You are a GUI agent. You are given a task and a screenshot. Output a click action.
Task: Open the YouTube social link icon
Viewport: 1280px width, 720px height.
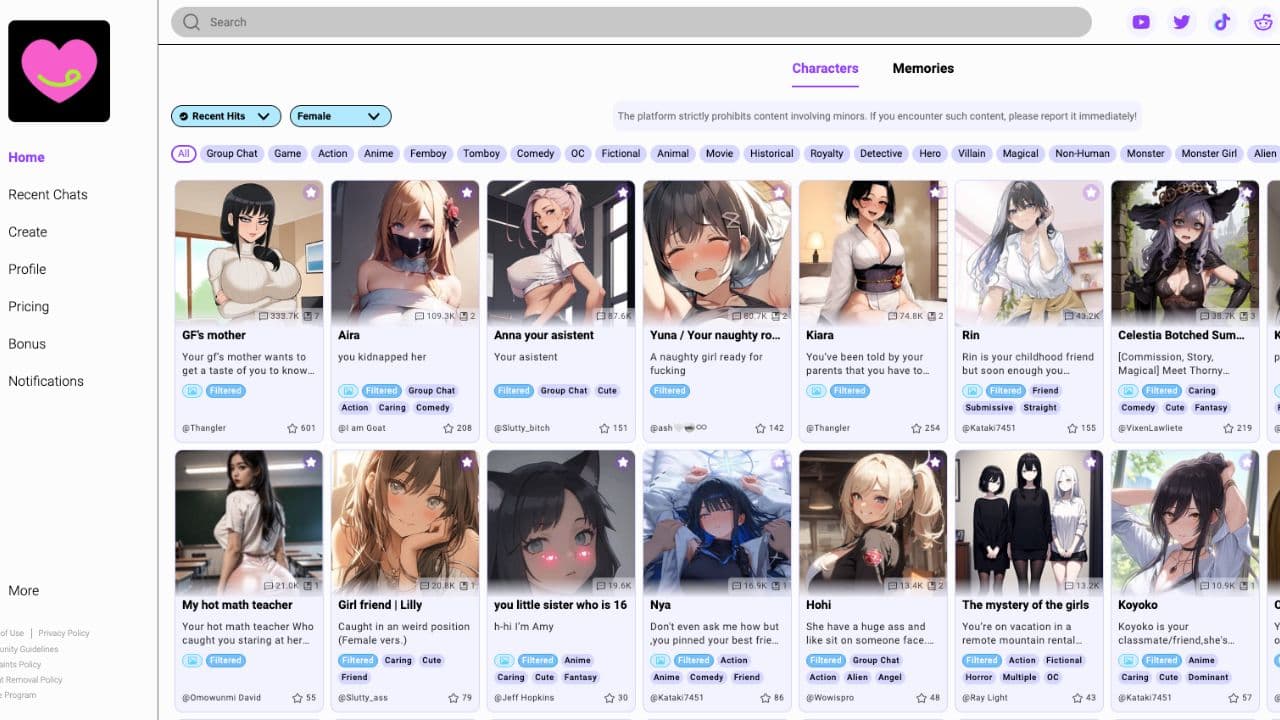(1141, 22)
